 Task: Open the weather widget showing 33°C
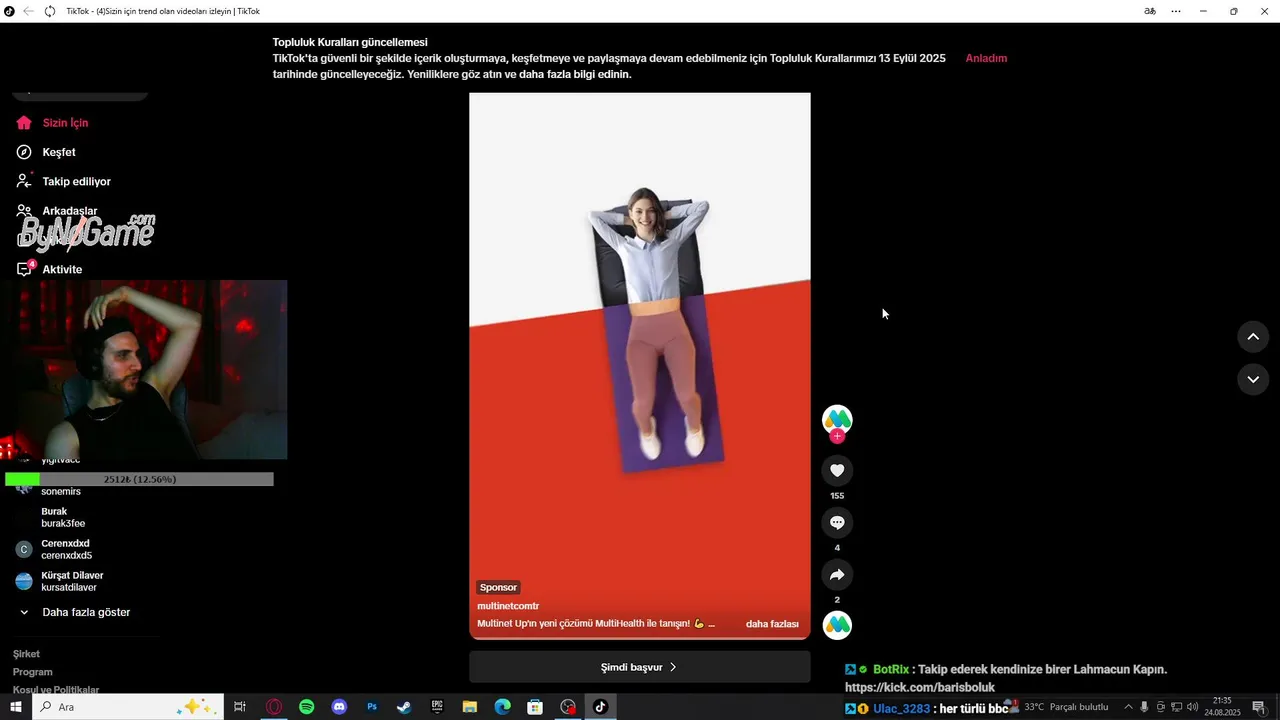1057,707
